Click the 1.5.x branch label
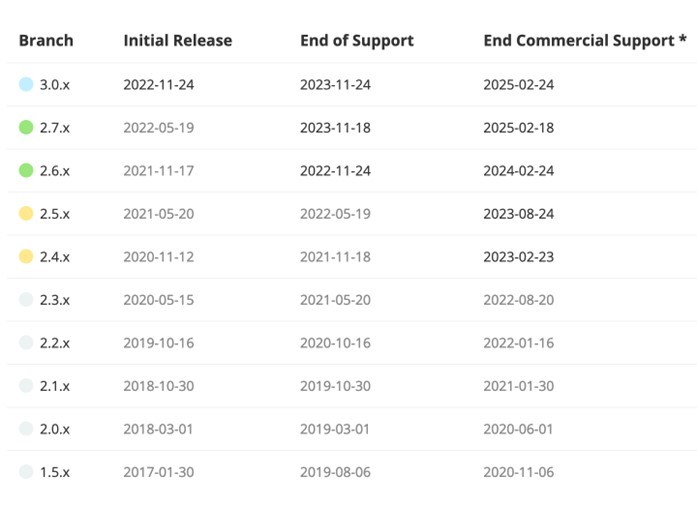This screenshot has height=505, width=697. point(55,471)
